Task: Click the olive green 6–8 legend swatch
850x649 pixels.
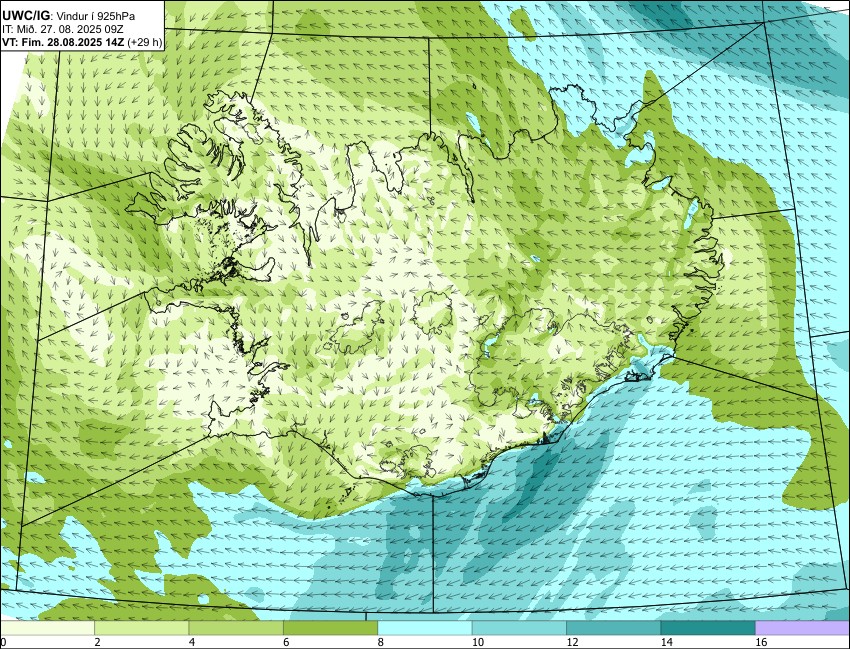Action: tap(330, 628)
